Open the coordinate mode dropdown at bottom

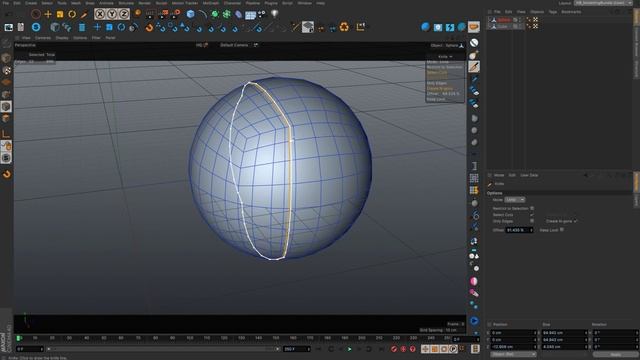click(513, 354)
